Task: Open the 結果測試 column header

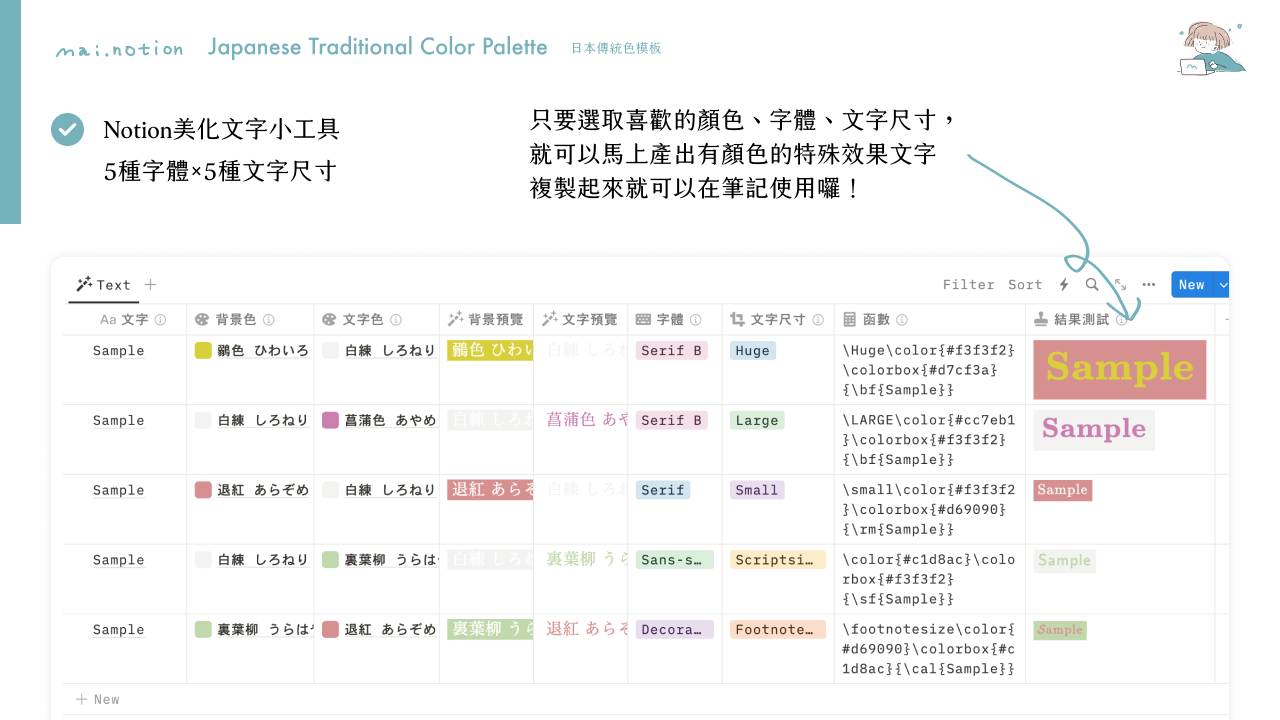Action: [1120, 320]
